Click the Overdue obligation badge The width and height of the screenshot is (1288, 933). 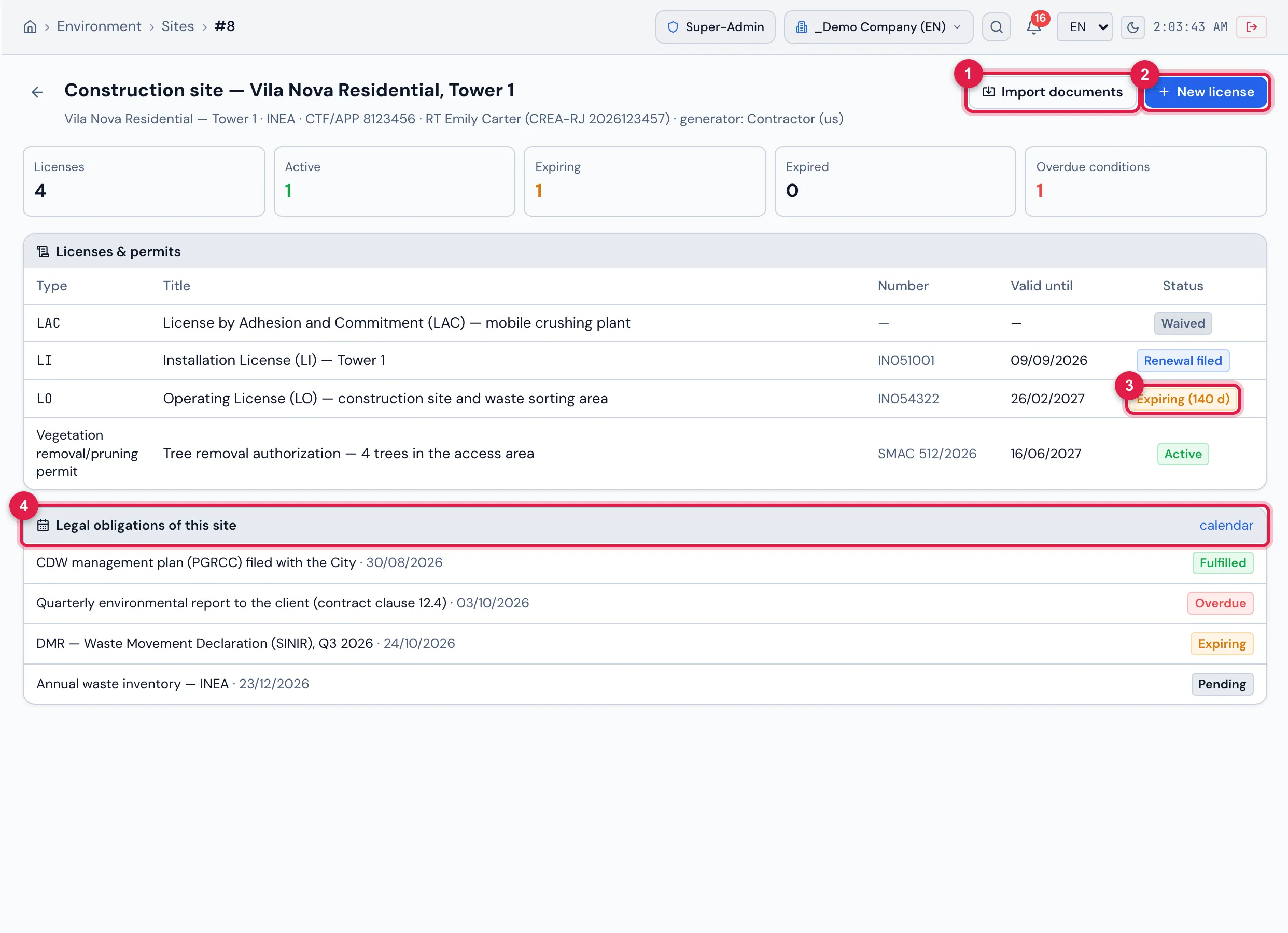pyautogui.click(x=1220, y=604)
